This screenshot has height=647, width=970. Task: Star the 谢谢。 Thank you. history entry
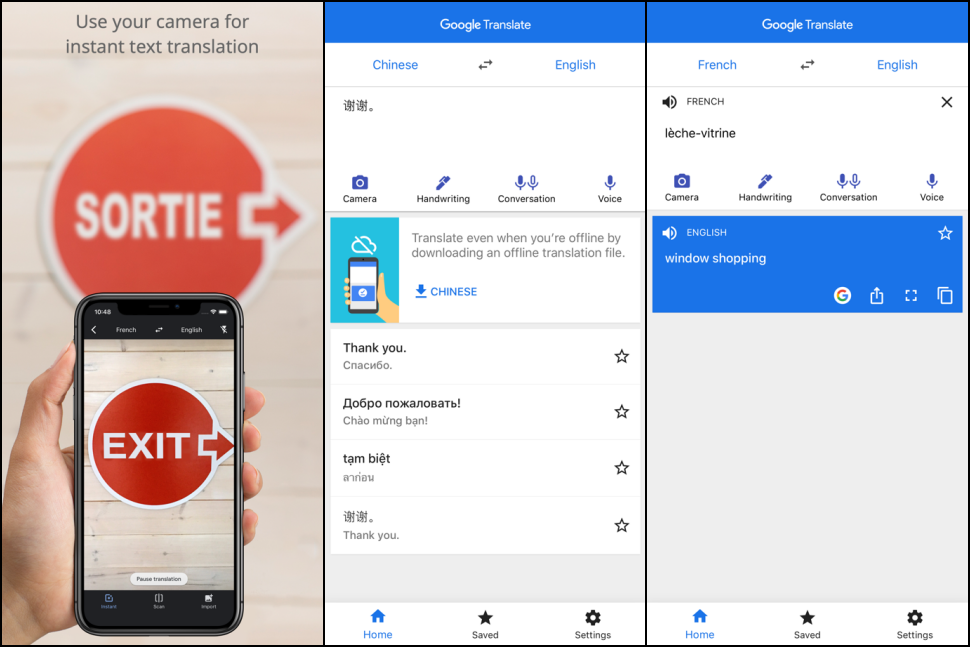coord(622,526)
